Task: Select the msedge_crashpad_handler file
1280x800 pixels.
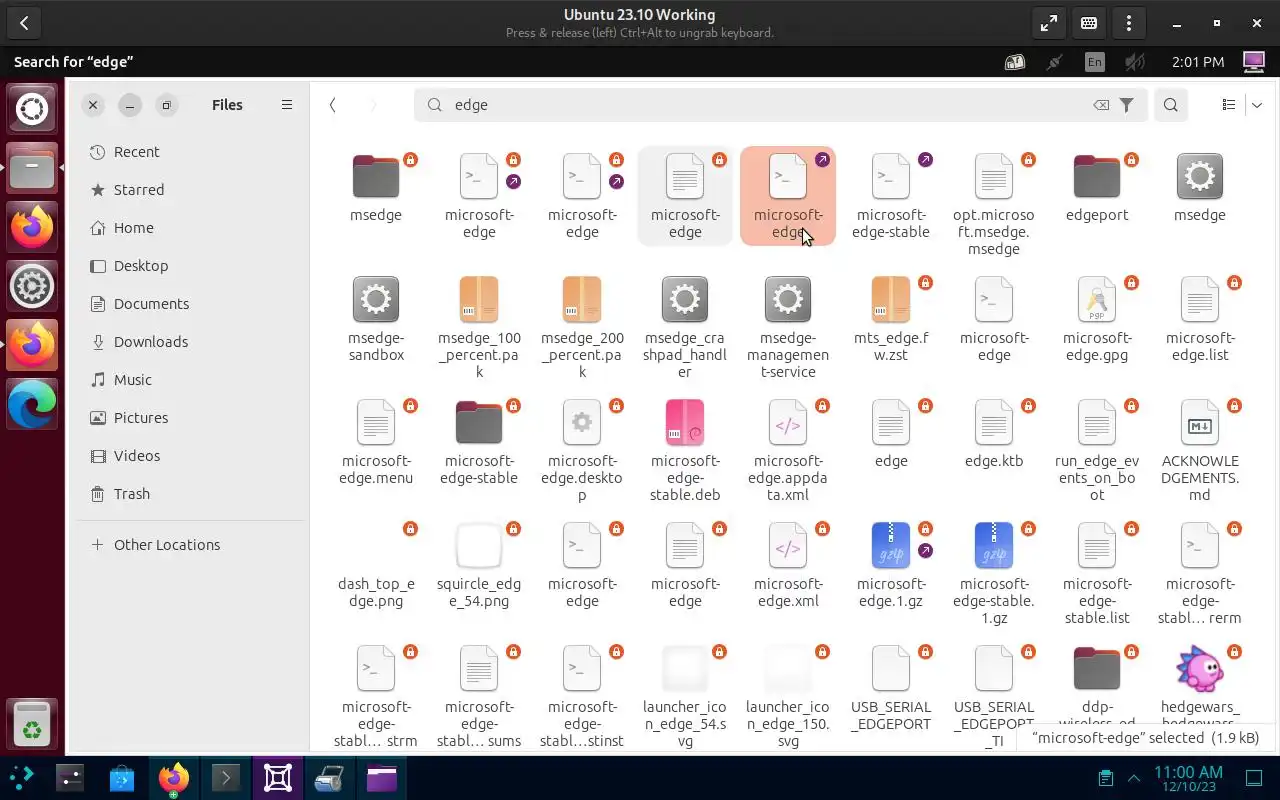Action: coord(685,300)
